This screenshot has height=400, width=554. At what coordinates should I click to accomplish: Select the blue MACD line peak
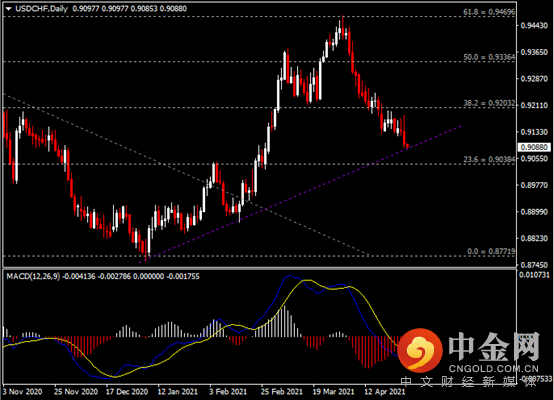[x=290, y=276]
